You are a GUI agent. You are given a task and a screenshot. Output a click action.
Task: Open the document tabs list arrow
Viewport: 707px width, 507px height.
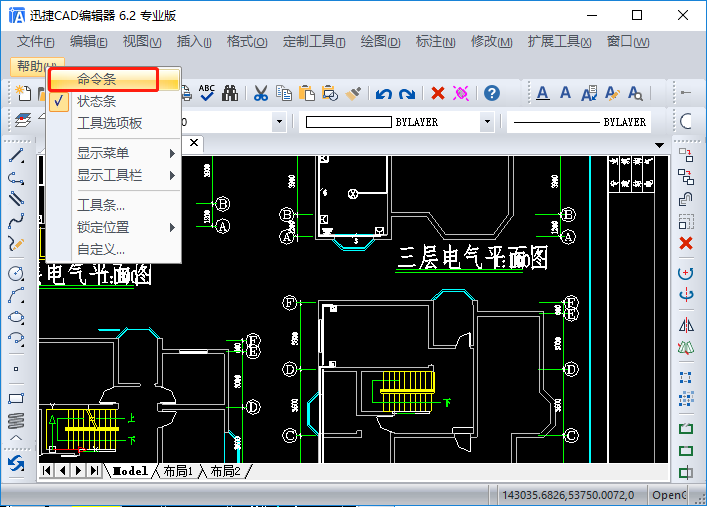(x=659, y=145)
